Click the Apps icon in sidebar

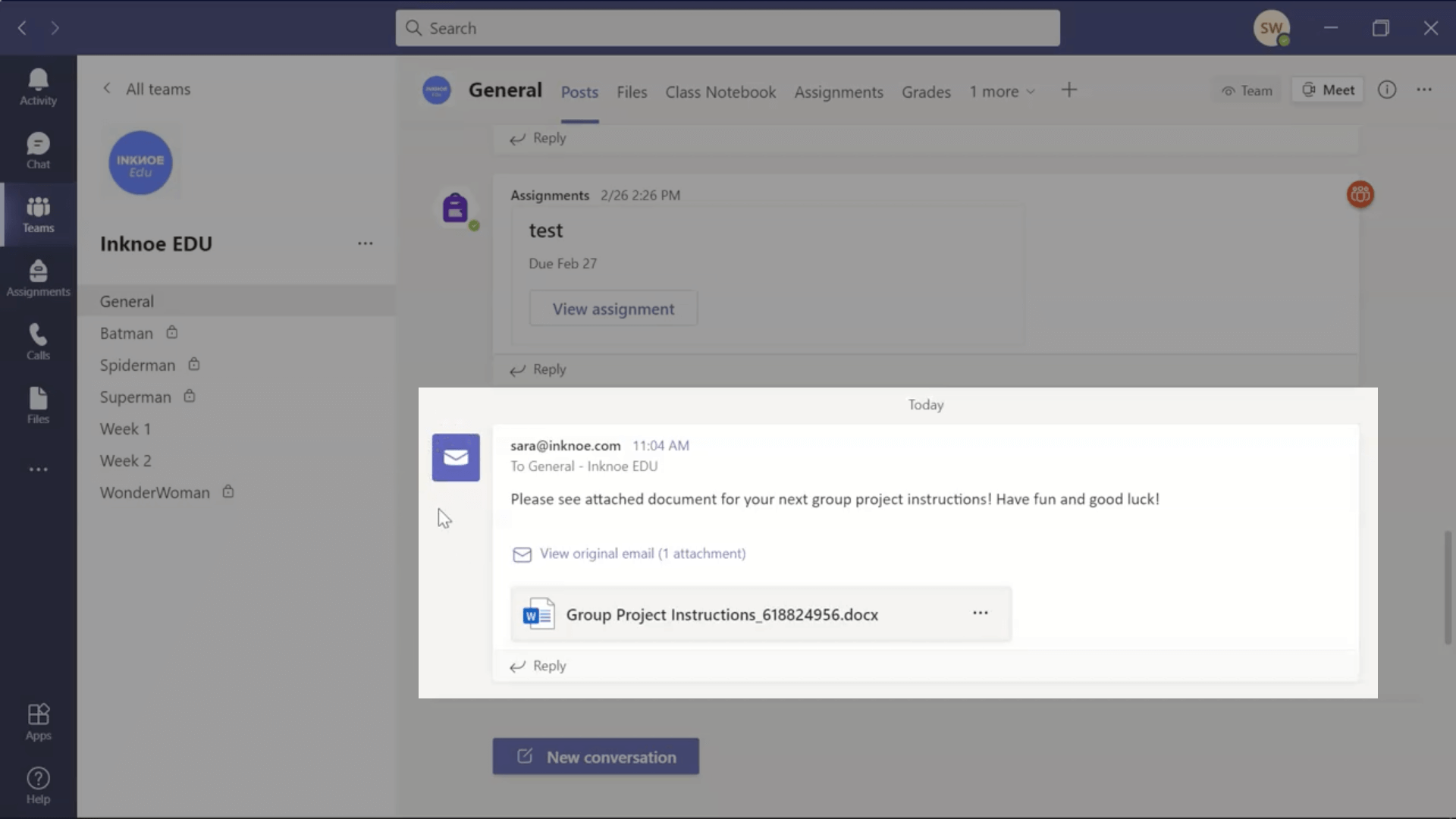(38, 721)
